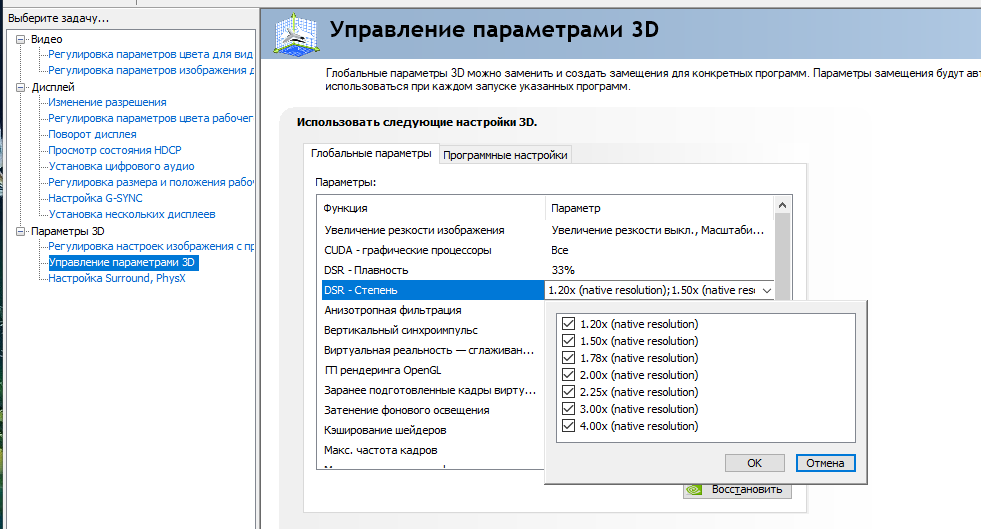This screenshot has width=981, height=529.
Task: Disable the 3.00x (native resolution) option
Action: [568, 408]
